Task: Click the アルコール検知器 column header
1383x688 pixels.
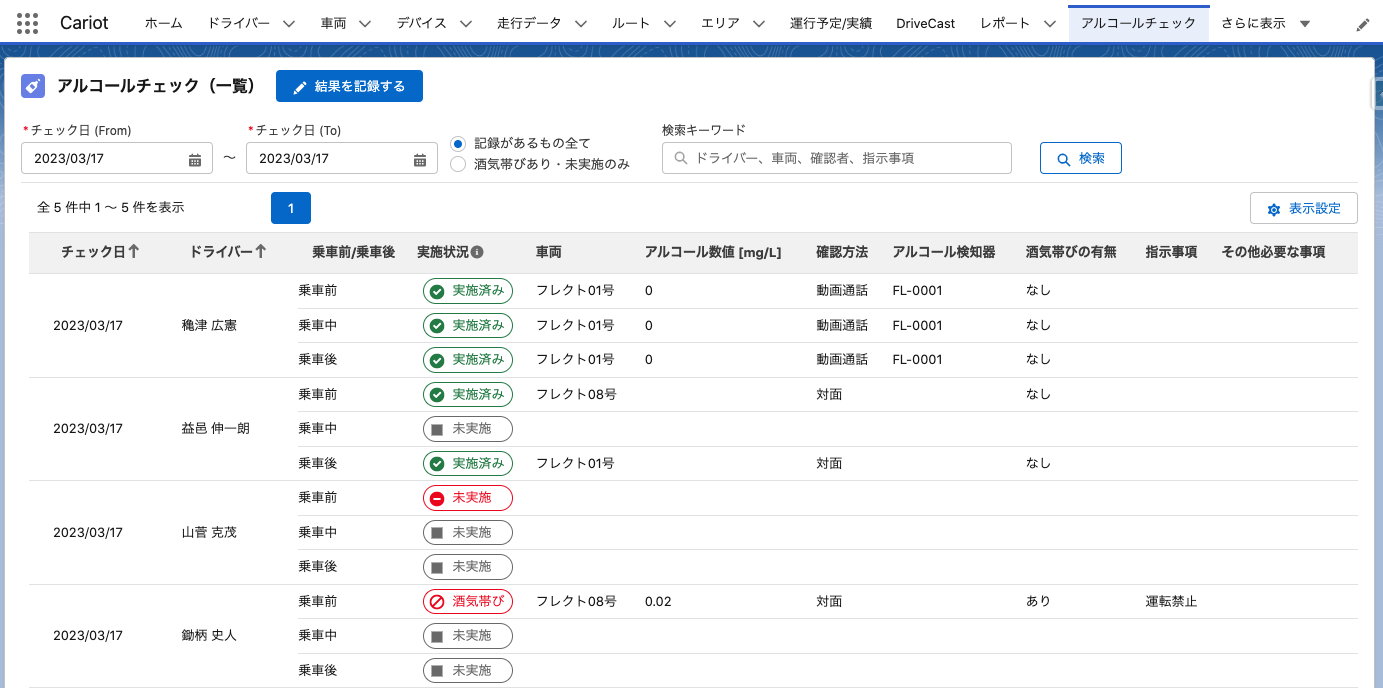Action: tap(944, 252)
